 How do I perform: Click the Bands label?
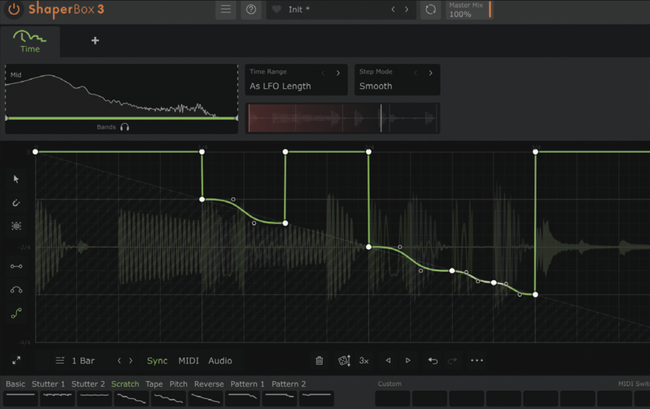coord(106,127)
